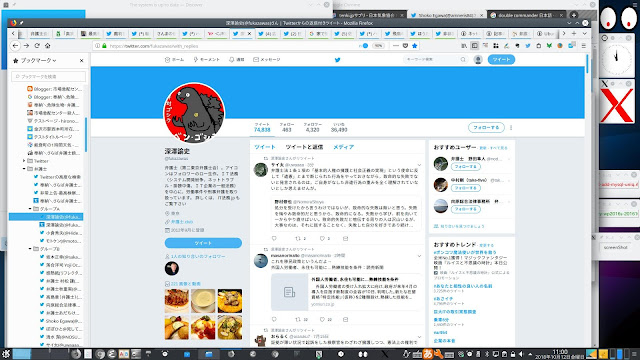Collapse the グループA folder
The image size is (640, 360).
pyautogui.click(x=30, y=209)
